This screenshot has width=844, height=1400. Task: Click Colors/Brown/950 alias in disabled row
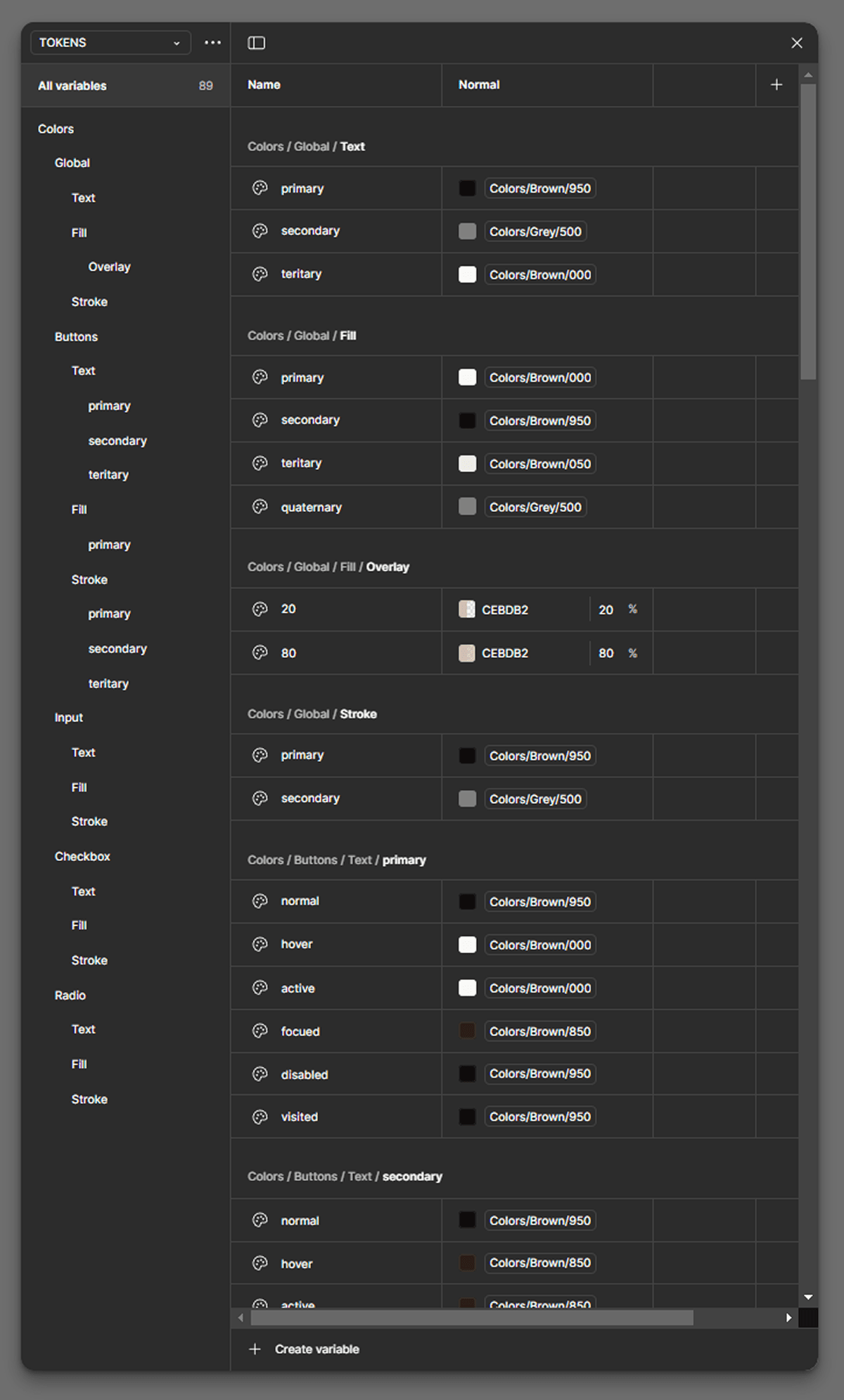point(540,1074)
